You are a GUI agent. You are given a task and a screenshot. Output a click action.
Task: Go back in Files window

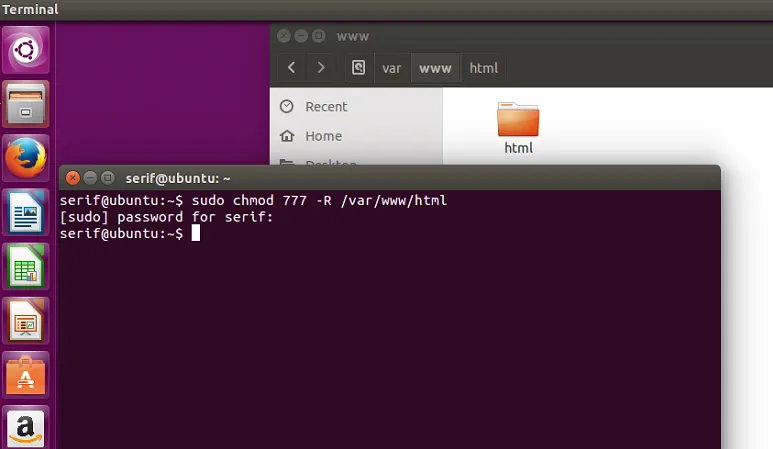pos(291,68)
